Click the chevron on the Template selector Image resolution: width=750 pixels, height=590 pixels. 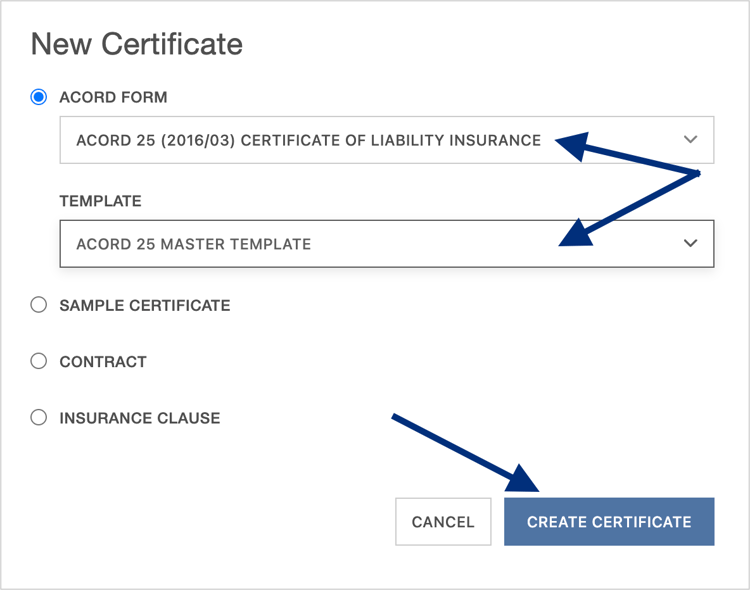tap(690, 243)
